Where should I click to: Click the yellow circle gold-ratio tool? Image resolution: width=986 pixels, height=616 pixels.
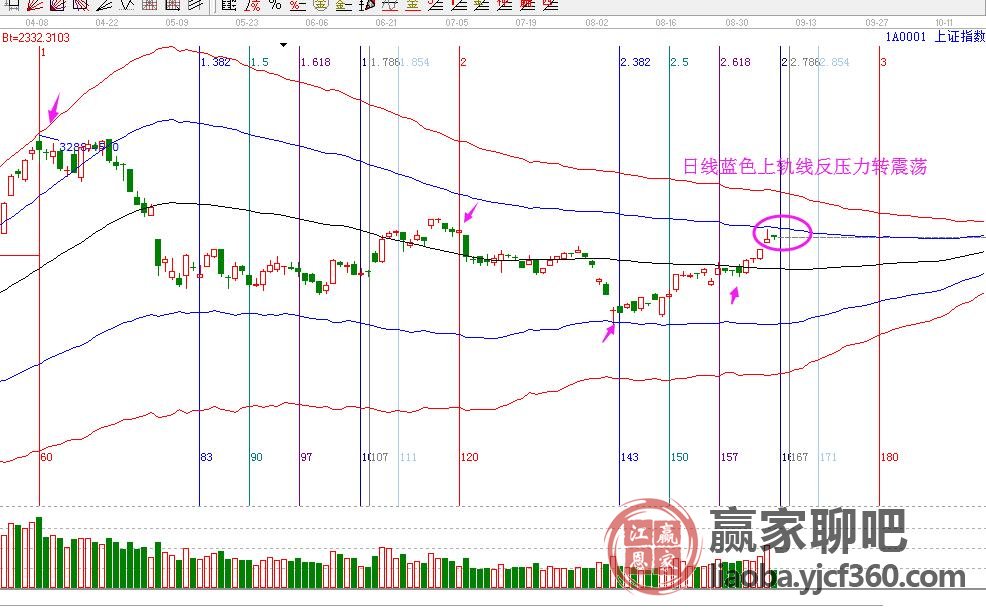(321, 5)
